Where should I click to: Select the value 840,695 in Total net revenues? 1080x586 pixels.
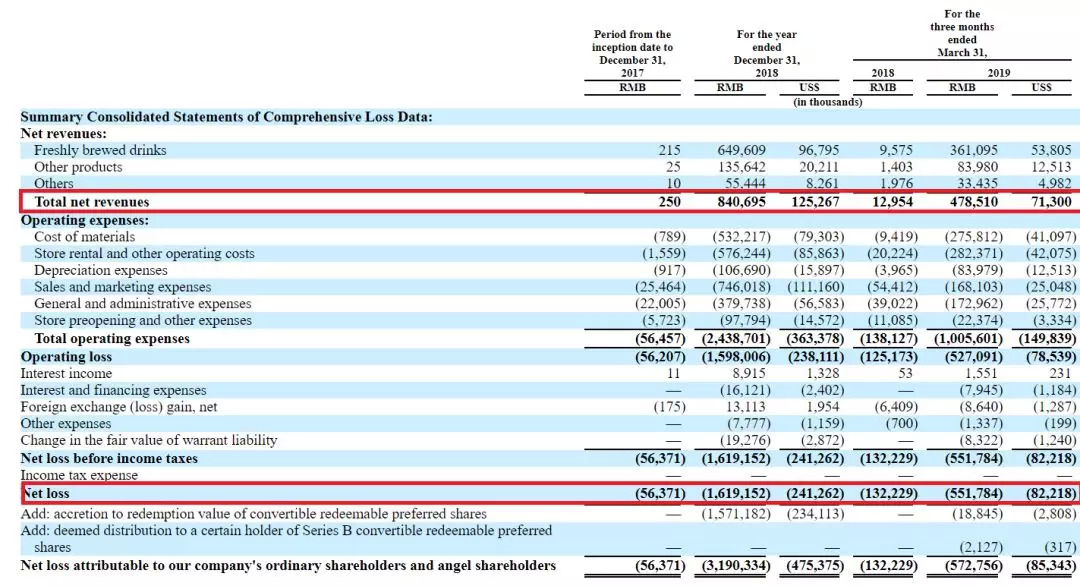pos(740,202)
